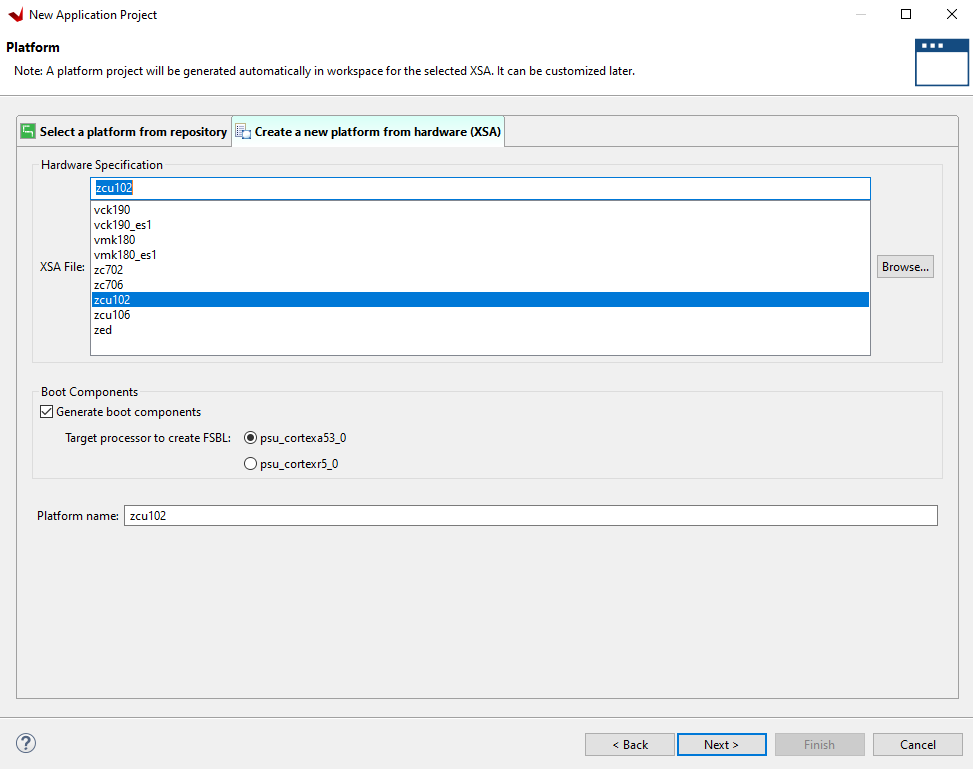Click the XSA hardware tab icon
Screen dimensions: 973x769
click(x=243, y=132)
